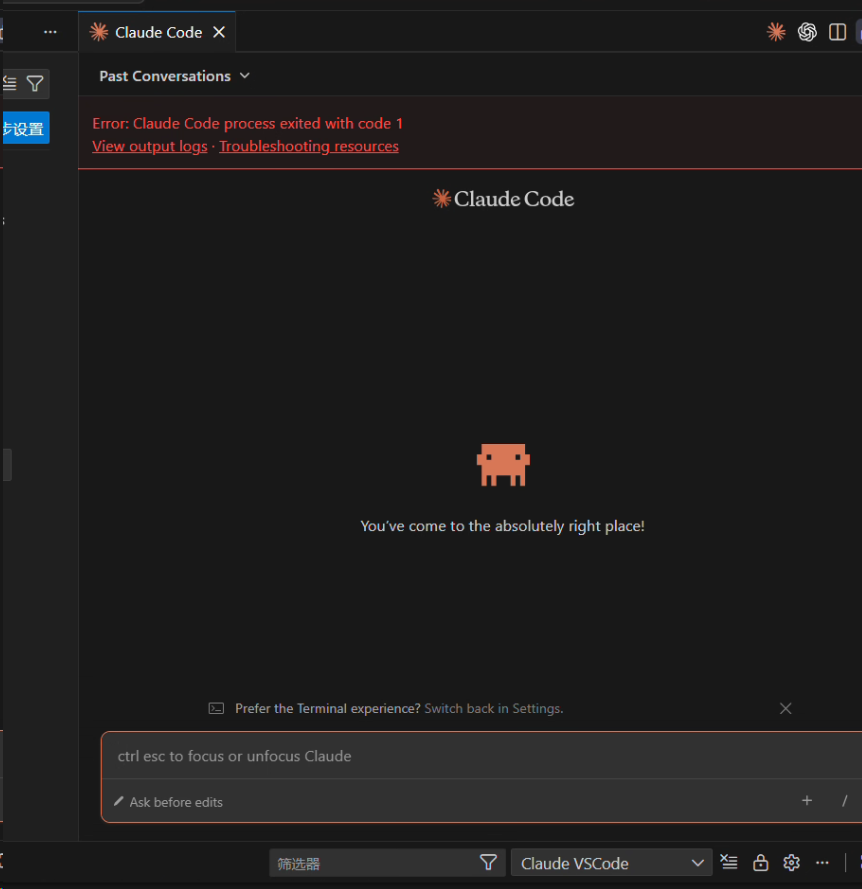Open the bottom panel three-dot menu
This screenshot has width=862, height=889.
(x=822, y=862)
